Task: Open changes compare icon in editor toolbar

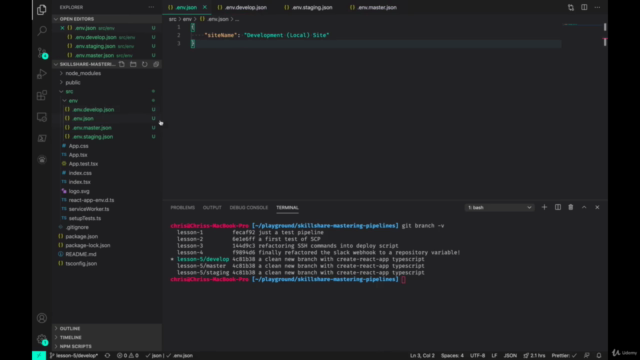Action: pos(571,7)
